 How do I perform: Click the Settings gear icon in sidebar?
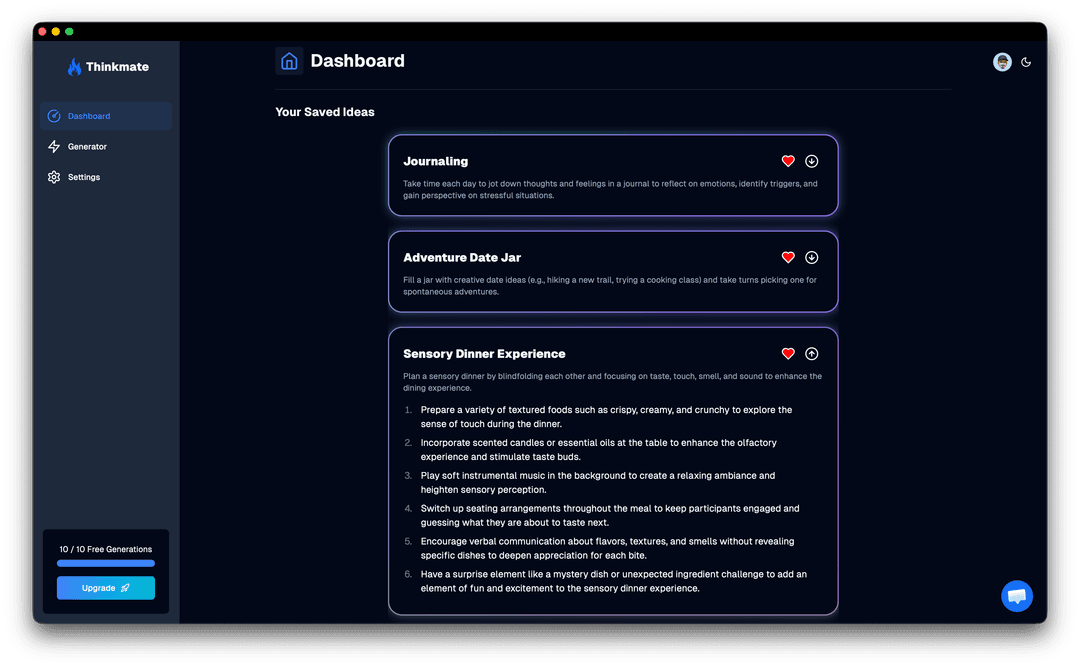pyautogui.click(x=55, y=177)
